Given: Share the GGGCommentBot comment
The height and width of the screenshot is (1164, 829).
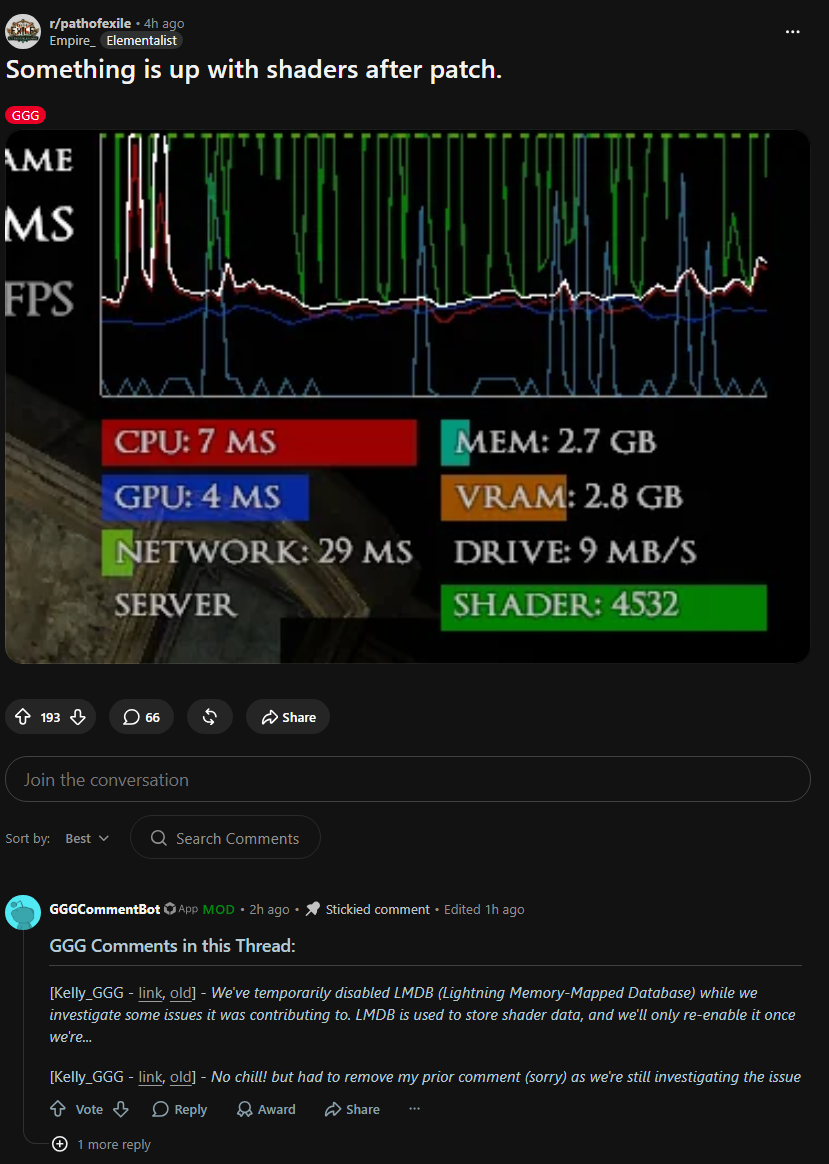Looking at the screenshot, I should click(x=353, y=1109).
